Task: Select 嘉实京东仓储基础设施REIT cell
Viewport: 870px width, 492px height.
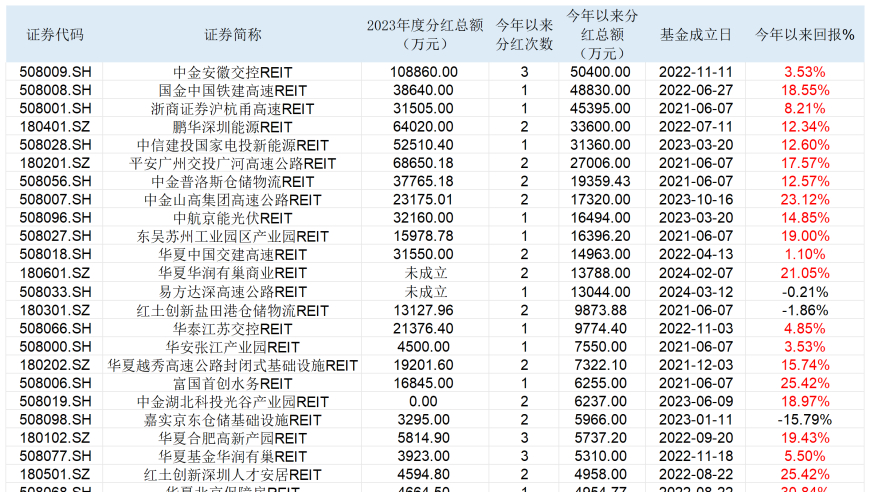Action: (x=232, y=420)
